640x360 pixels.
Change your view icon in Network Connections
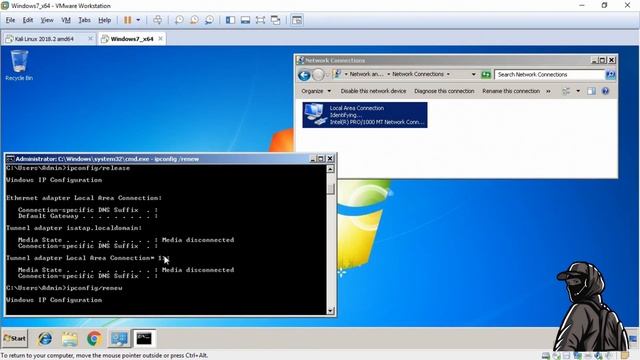pos(566,91)
